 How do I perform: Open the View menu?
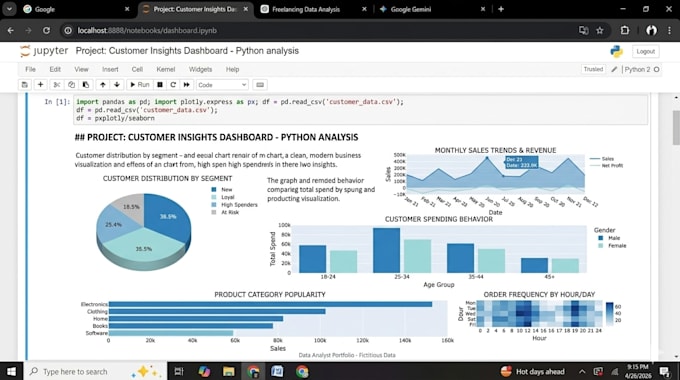pos(81,69)
